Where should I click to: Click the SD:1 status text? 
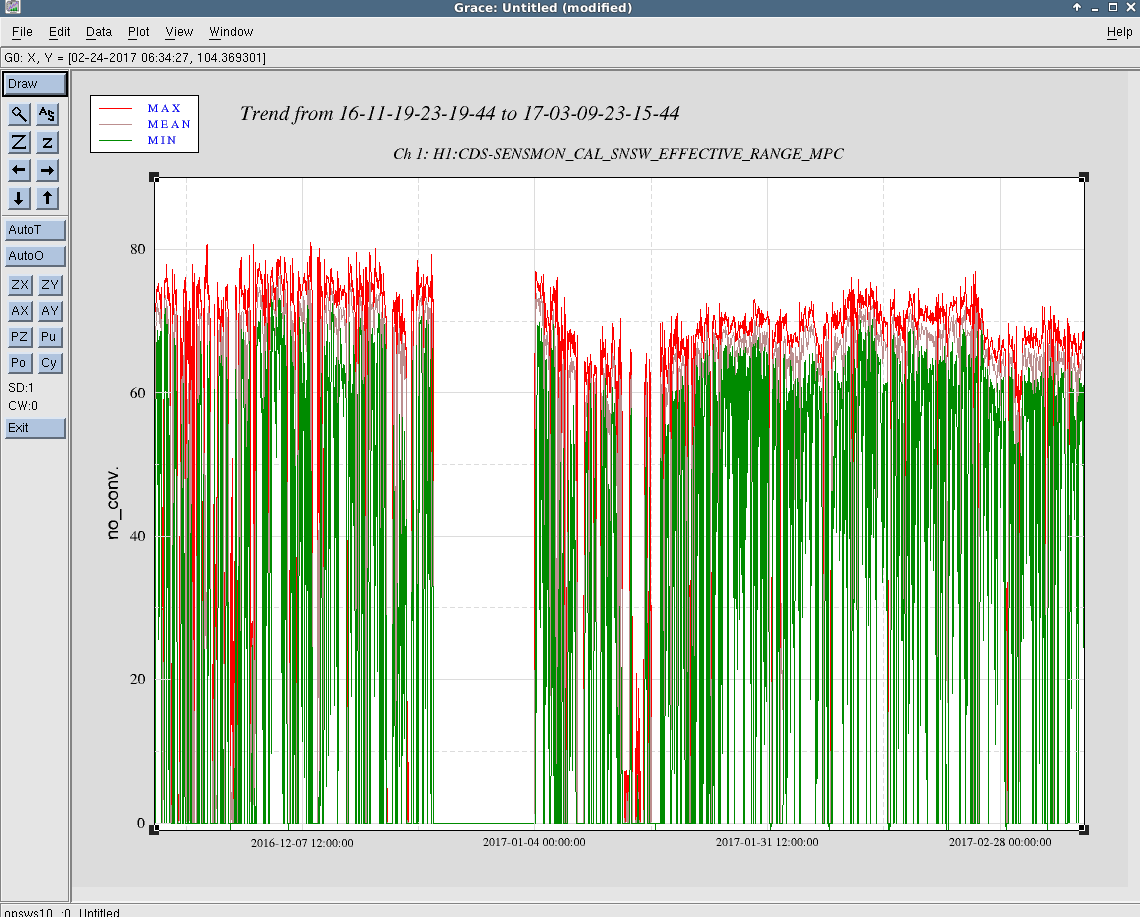(x=21, y=388)
